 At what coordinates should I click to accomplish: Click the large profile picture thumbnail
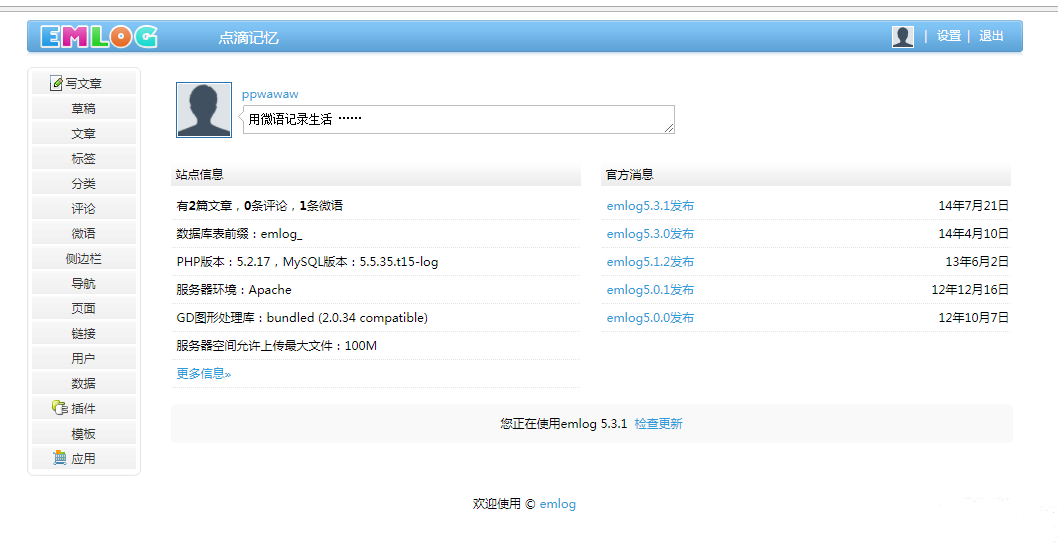pyautogui.click(x=204, y=110)
